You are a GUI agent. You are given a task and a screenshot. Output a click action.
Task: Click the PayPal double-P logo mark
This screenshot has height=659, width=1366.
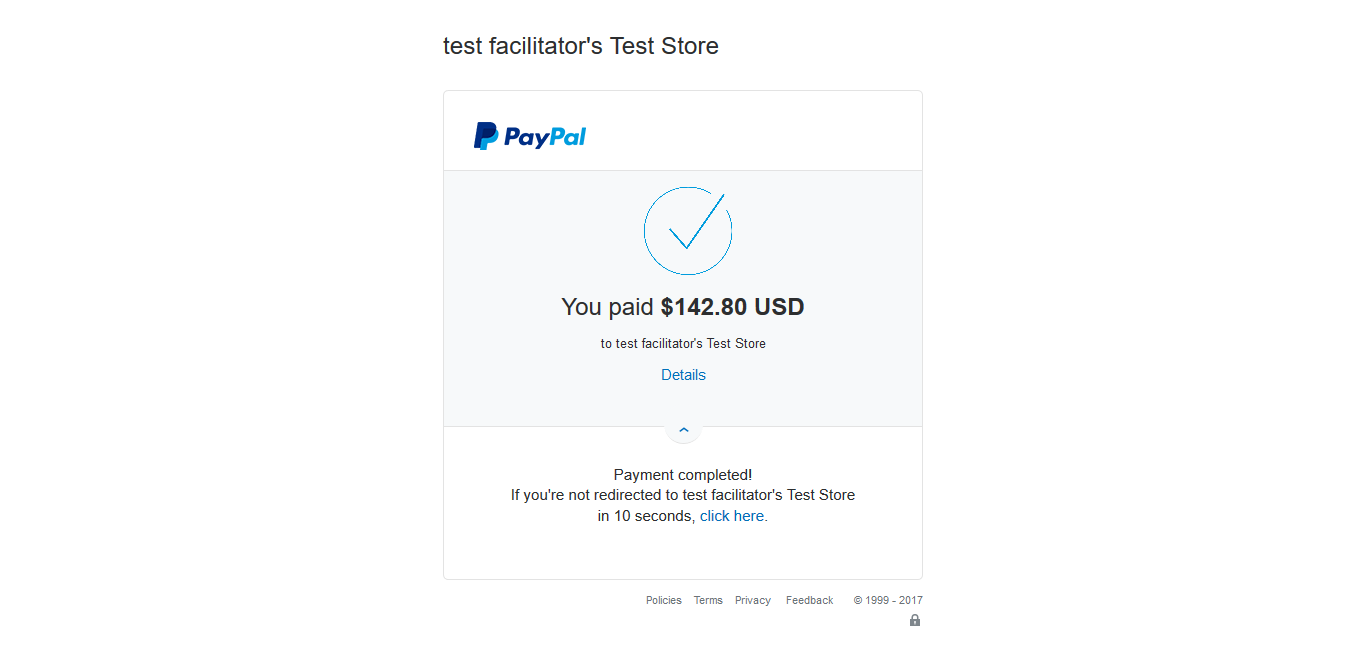485,136
